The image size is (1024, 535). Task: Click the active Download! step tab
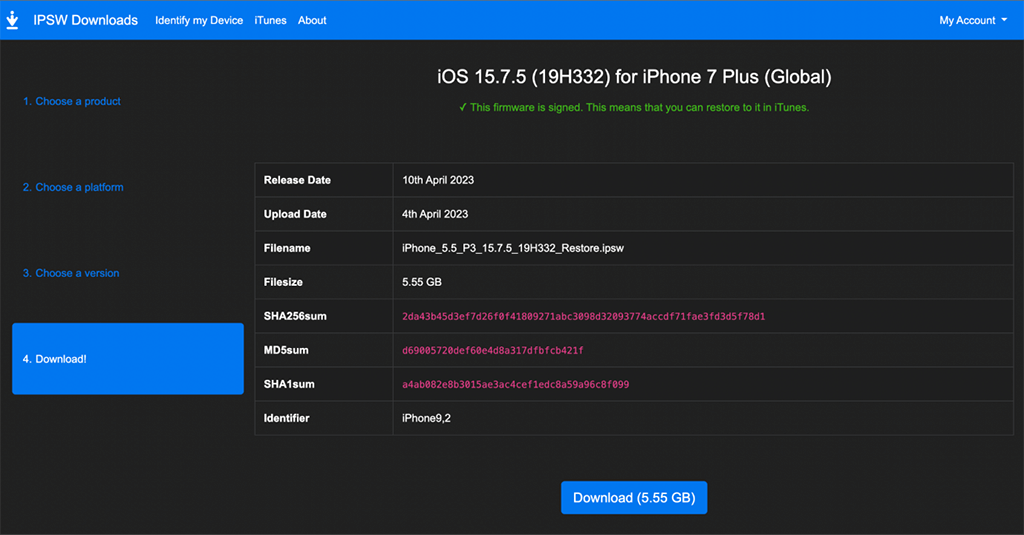tap(127, 359)
